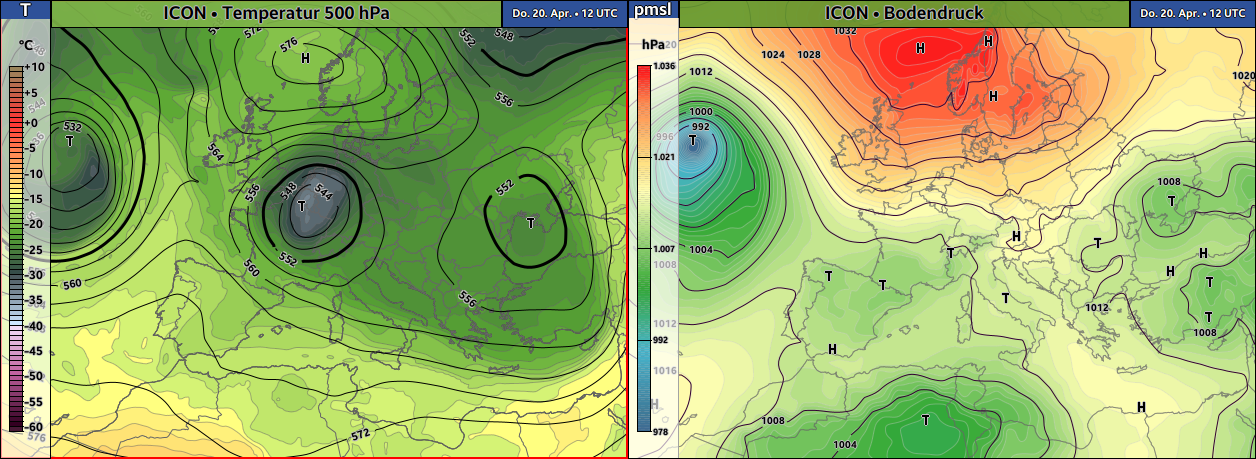Pick the -55 value on the temperature scale
Screen dimensions: 1256x459
(x=34, y=400)
